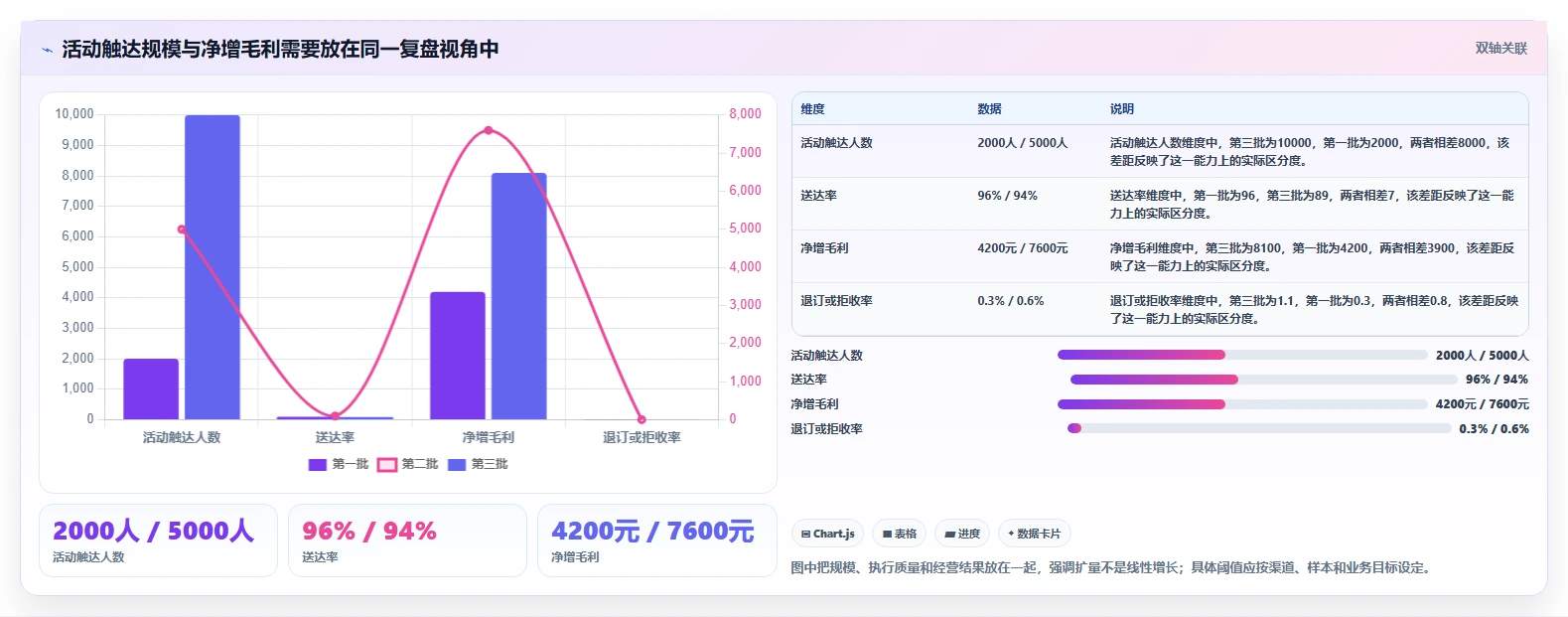The height and width of the screenshot is (617, 1568).
Task: Select the 送达率 progress bar
Action: [1263, 380]
